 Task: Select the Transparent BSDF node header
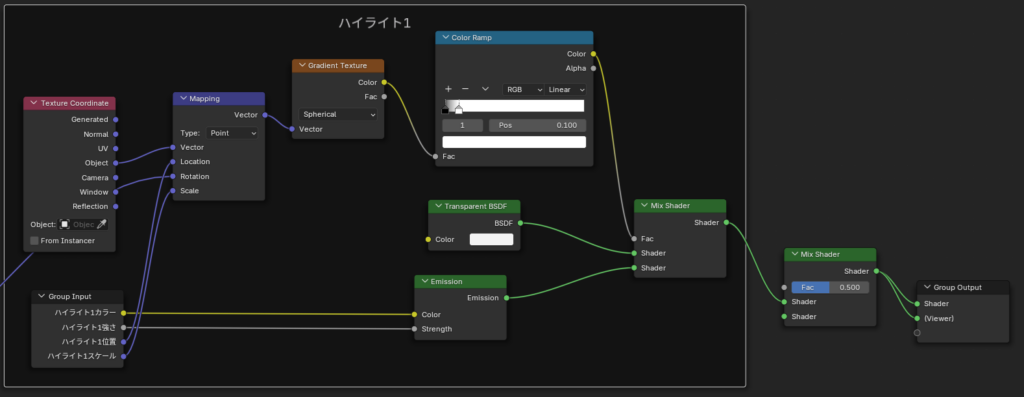coord(474,206)
